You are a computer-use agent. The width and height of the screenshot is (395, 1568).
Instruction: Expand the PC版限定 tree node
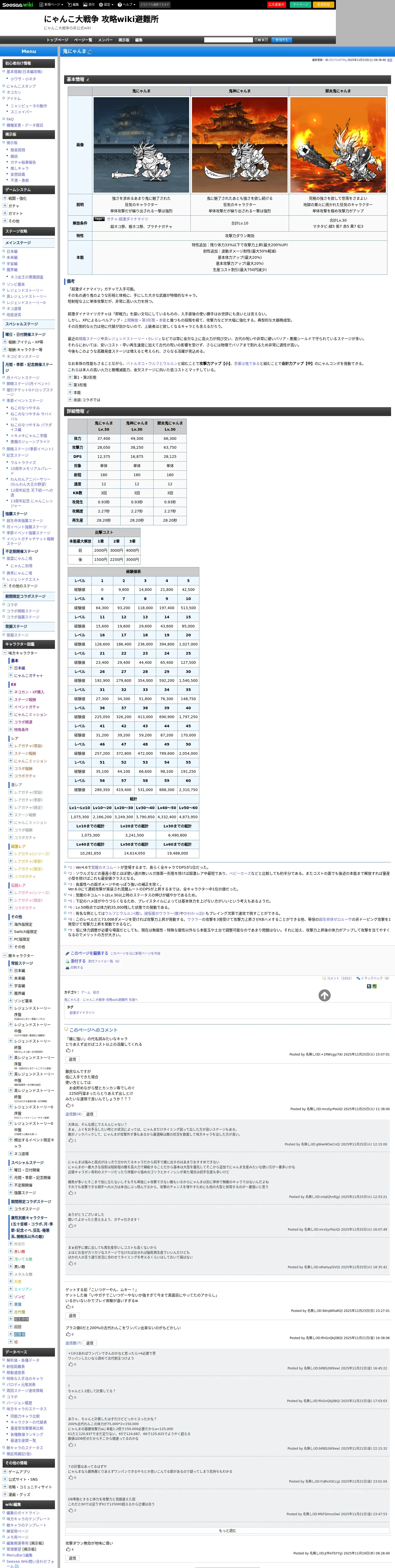(10, 939)
